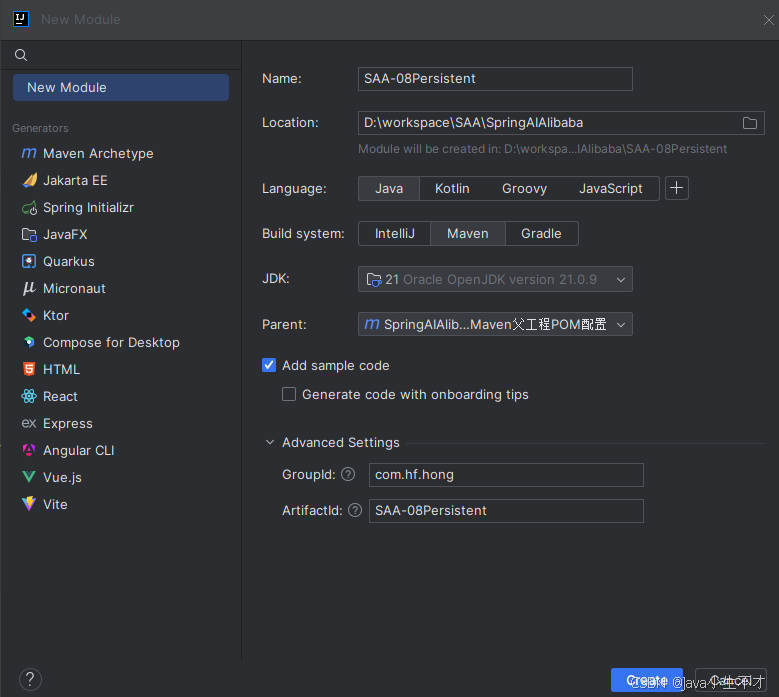Click the JavaFX folder icon
This screenshot has width=779, height=697.
(29, 234)
